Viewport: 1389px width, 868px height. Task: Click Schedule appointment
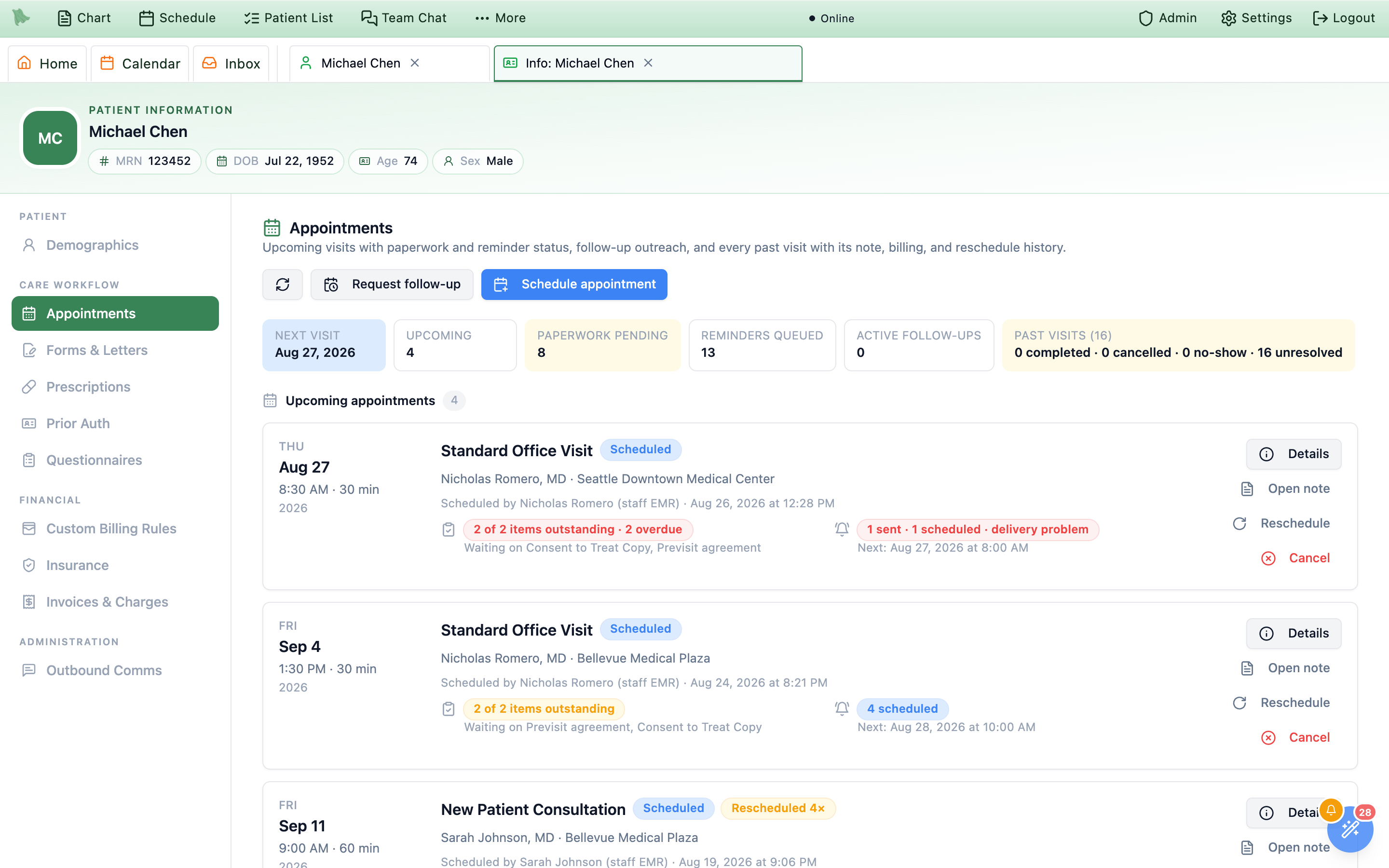pyautogui.click(x=574, y=284)
